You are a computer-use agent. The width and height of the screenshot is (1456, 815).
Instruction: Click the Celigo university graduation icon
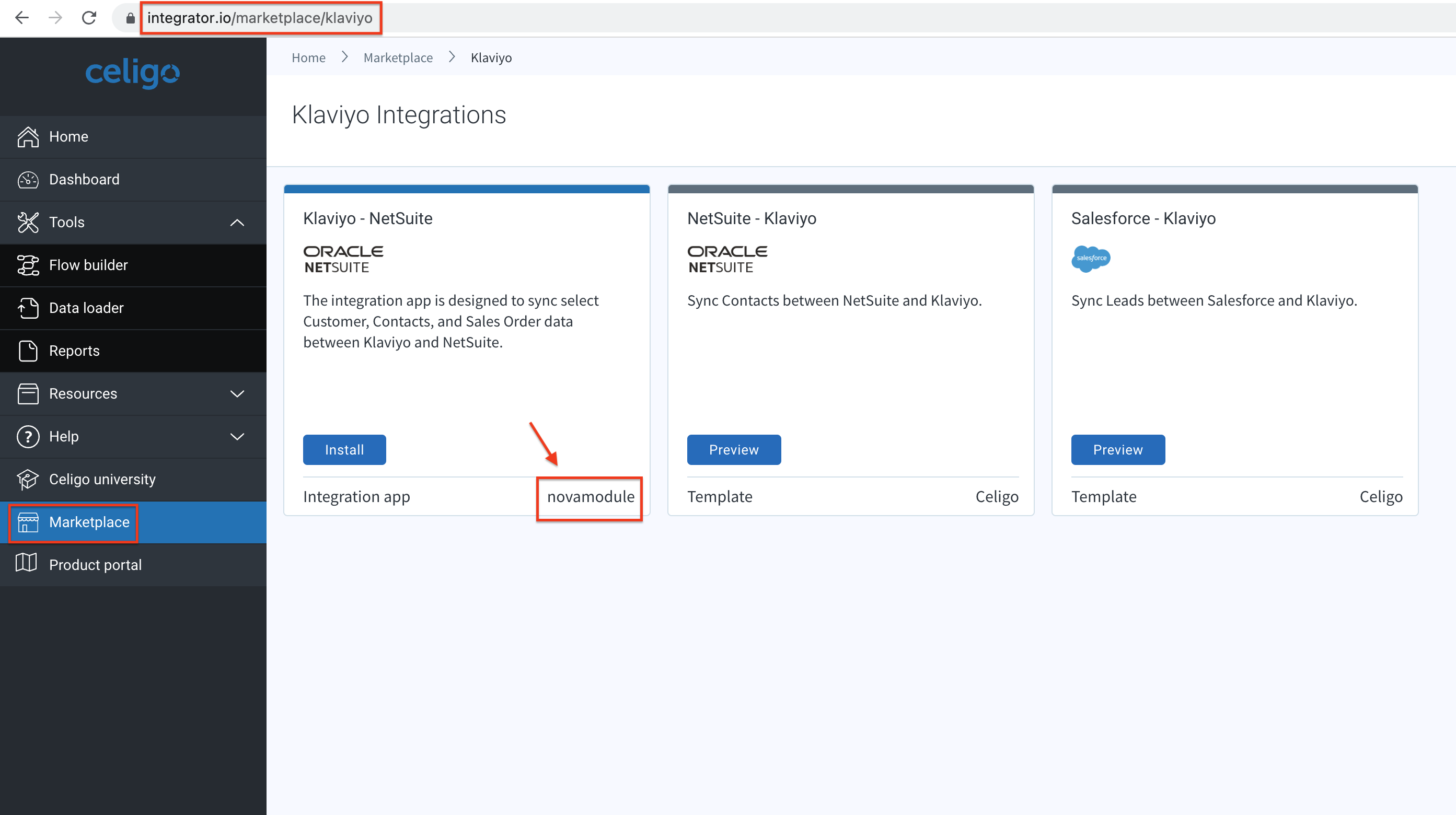[28, 479]
